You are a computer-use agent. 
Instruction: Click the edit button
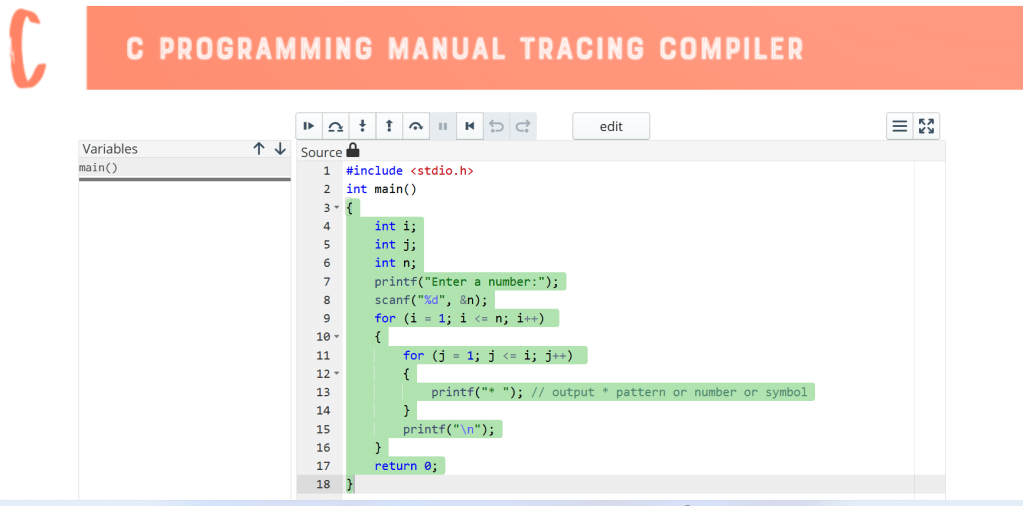pos(611,126)
